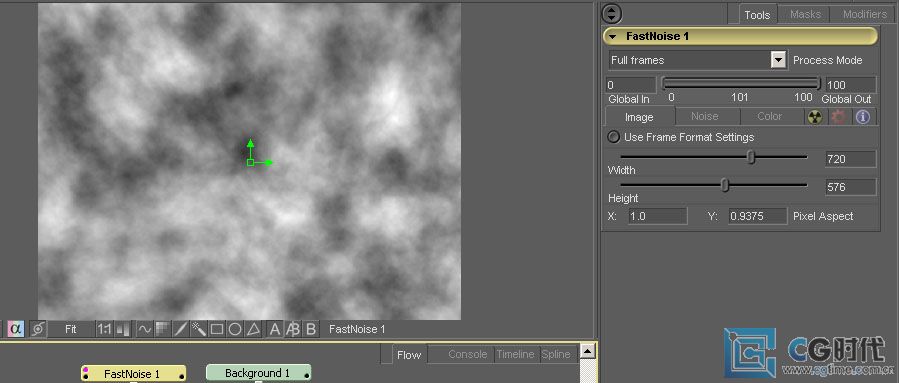
Task: Click the Width value field 720
Action: (850, 159)
